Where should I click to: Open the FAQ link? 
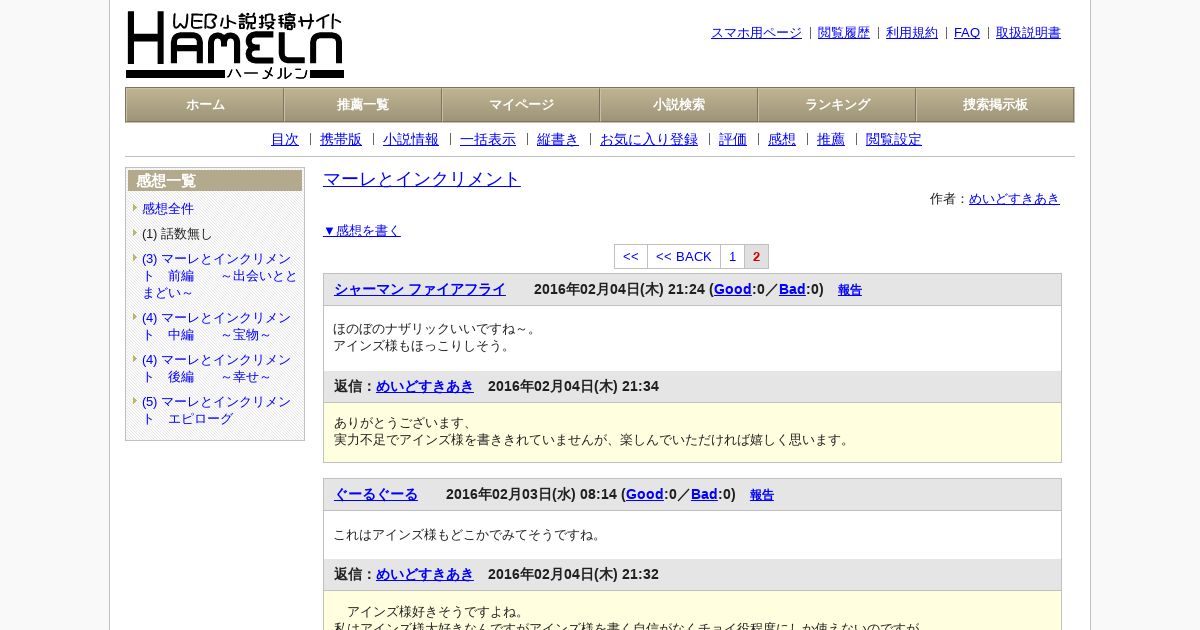coord(967,33)
